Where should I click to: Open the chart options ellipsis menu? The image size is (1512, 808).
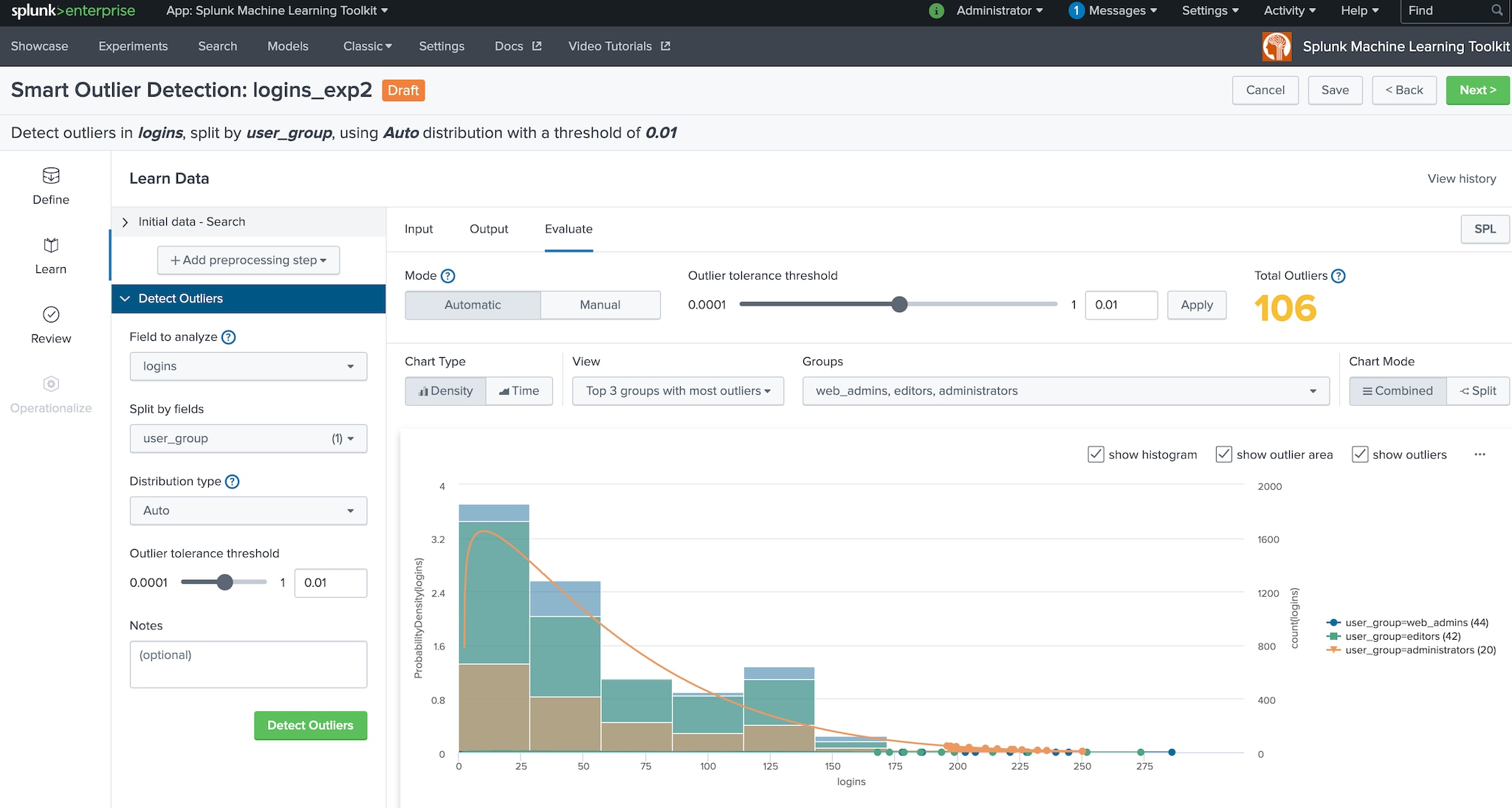[x=1480, y=455]
